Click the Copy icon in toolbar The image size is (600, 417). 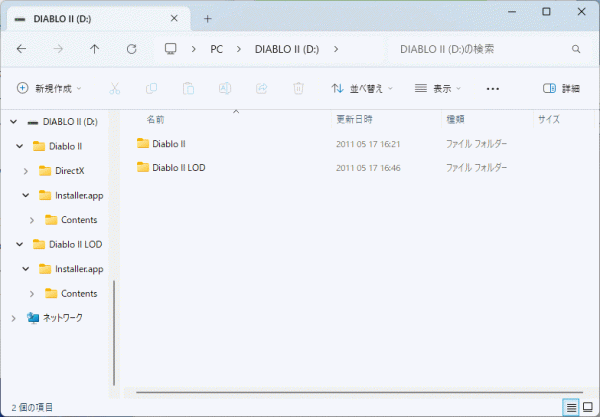coord(151,88)
